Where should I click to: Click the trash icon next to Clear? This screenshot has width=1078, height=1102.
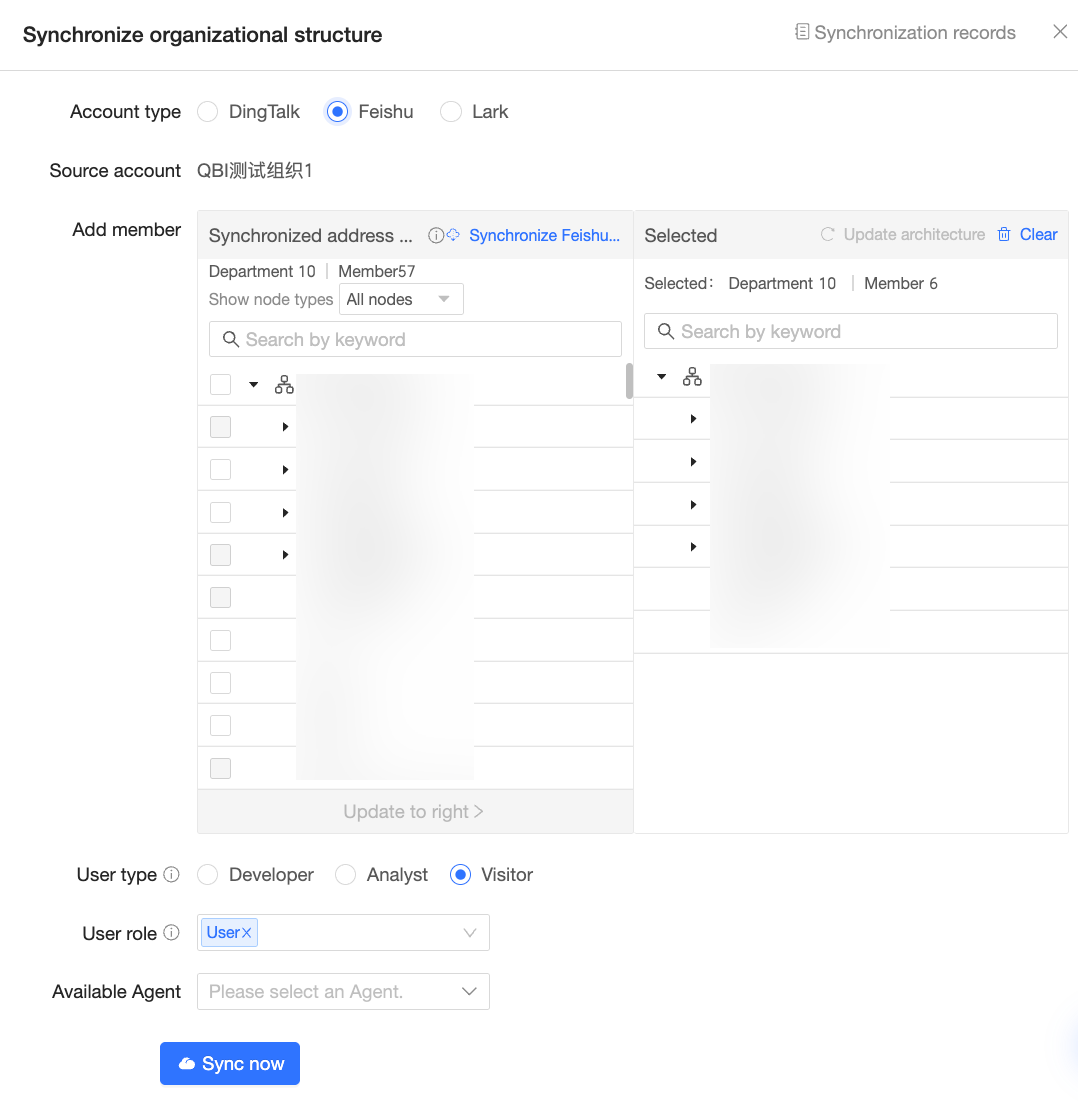coord(1004,234)
